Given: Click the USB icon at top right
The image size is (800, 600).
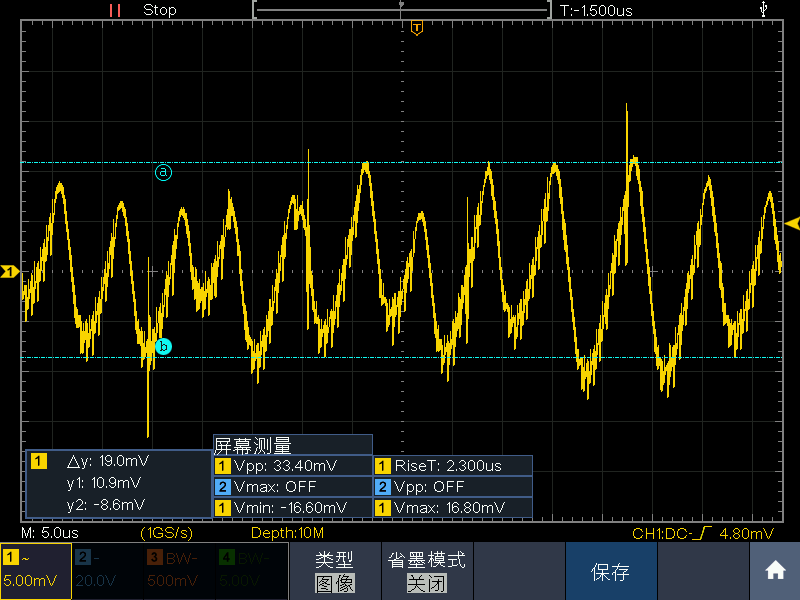Looking at the screenshot, I should (x=763, y=9).
